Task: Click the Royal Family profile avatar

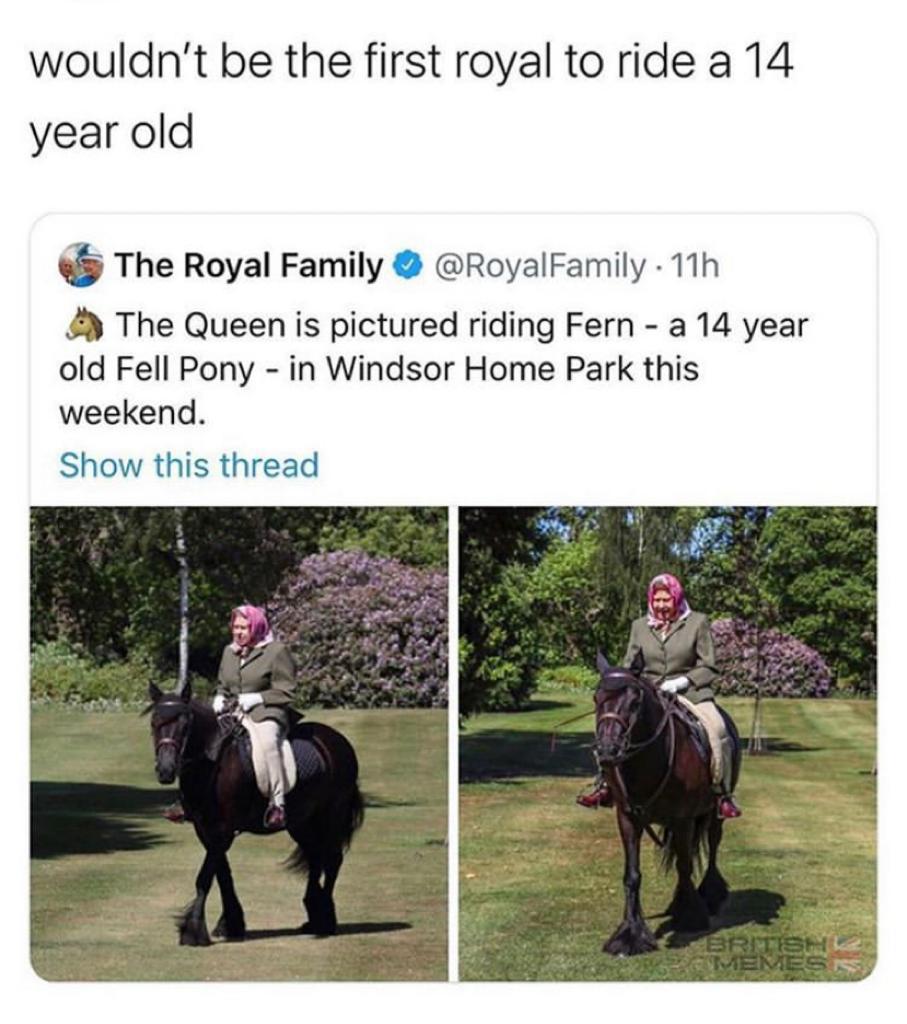Action: click(x=80, y=266)
